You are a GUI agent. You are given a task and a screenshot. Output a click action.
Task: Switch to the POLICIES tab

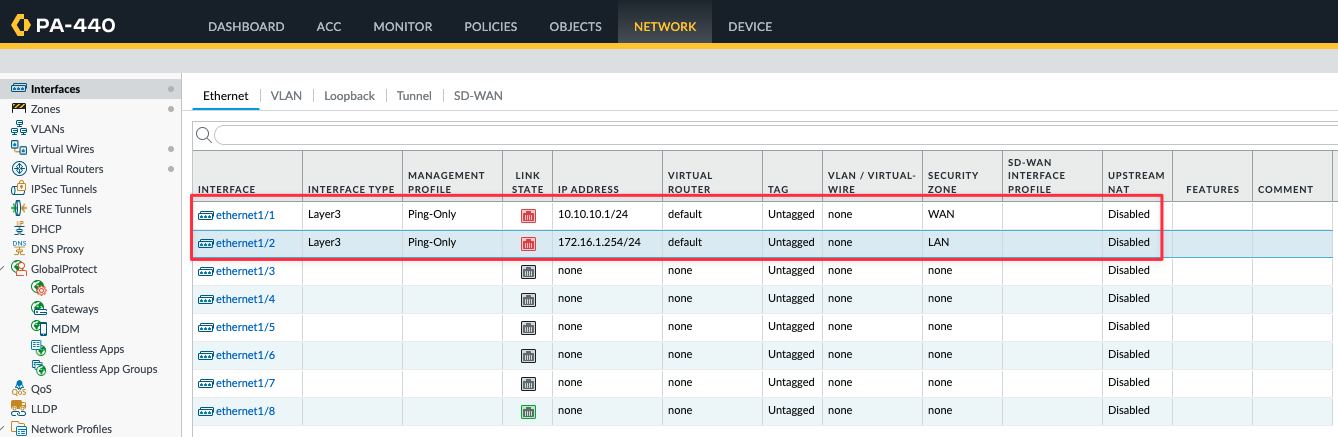(491, 26)
